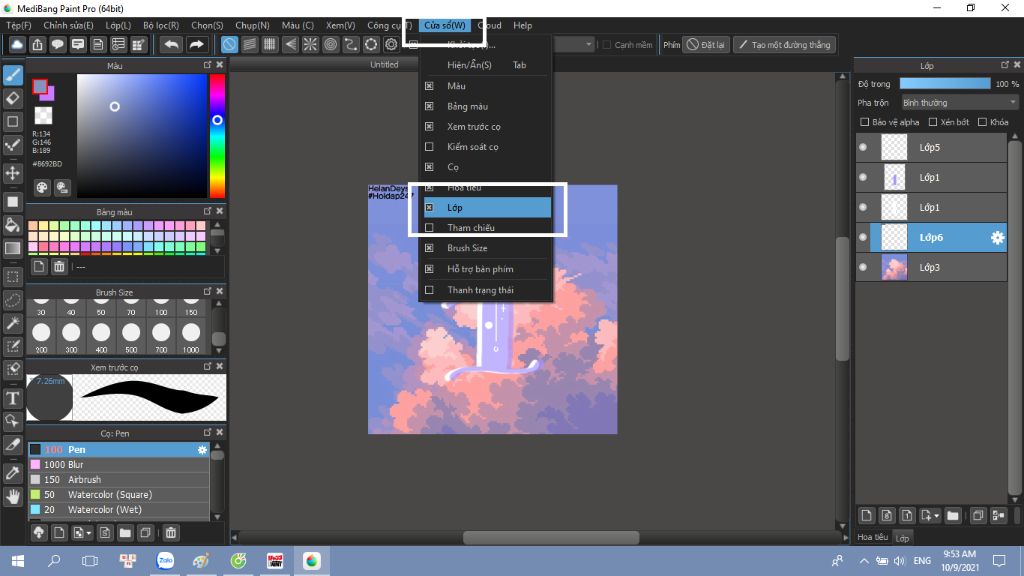This screenshot has width=1024, height=576.
Task: Check the Bảo vệ alpha checkbox
Action: (865, 122)
